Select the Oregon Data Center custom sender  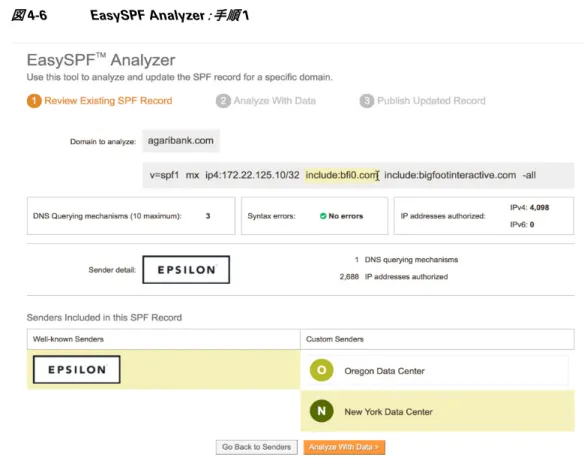pos(437,371)
